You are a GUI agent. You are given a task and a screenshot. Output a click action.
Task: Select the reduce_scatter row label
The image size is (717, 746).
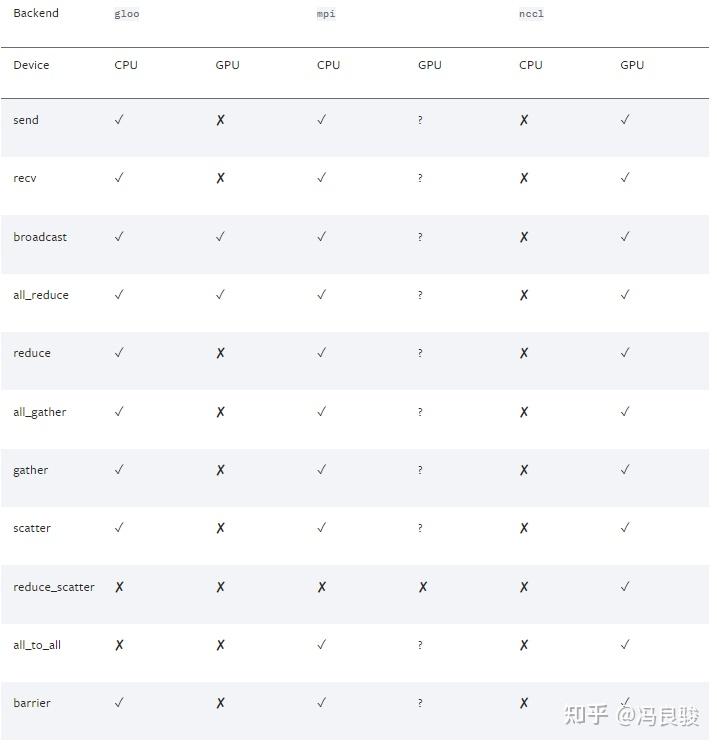[54, 588]
